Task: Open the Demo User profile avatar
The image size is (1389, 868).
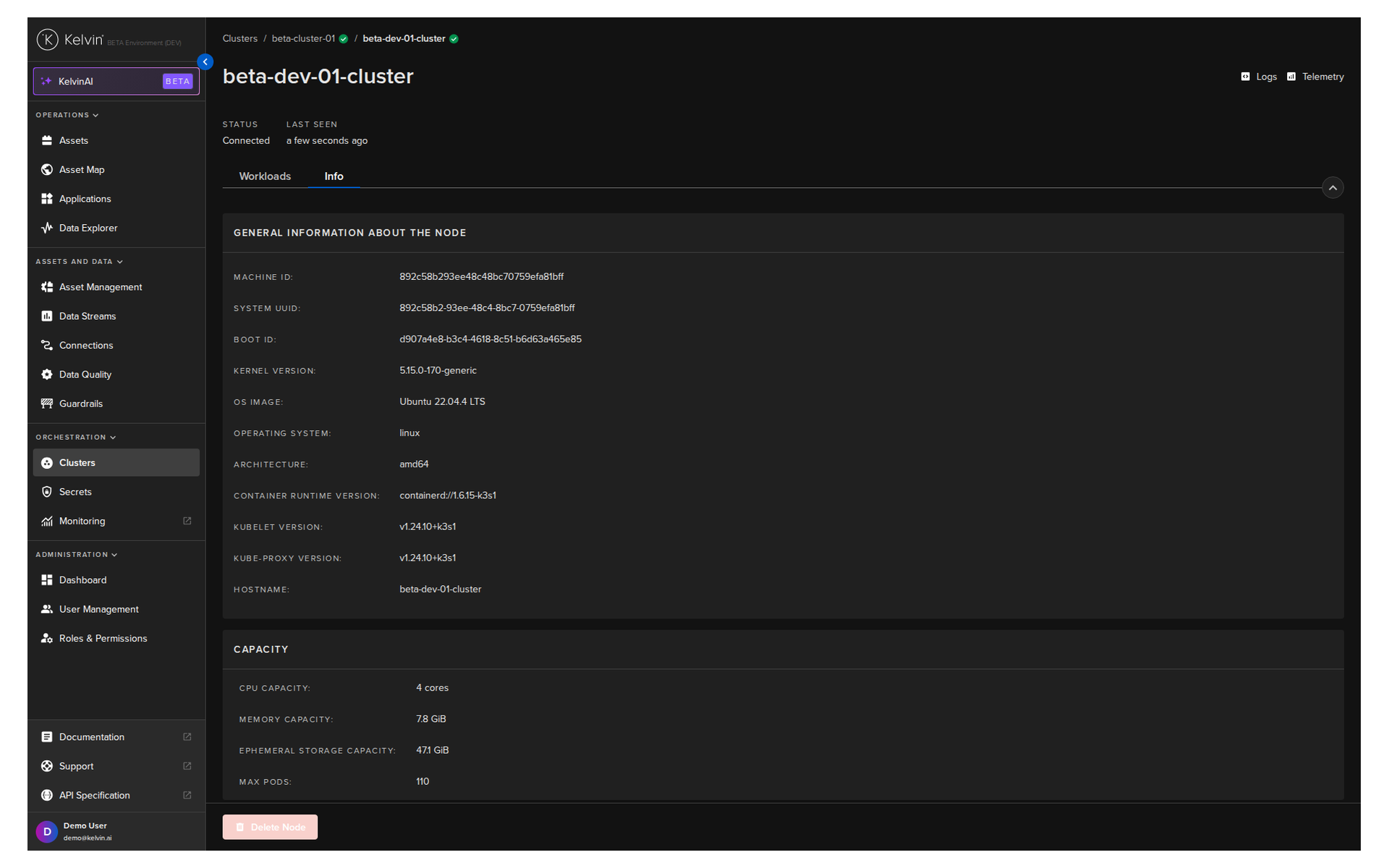Action: point(47,832)
